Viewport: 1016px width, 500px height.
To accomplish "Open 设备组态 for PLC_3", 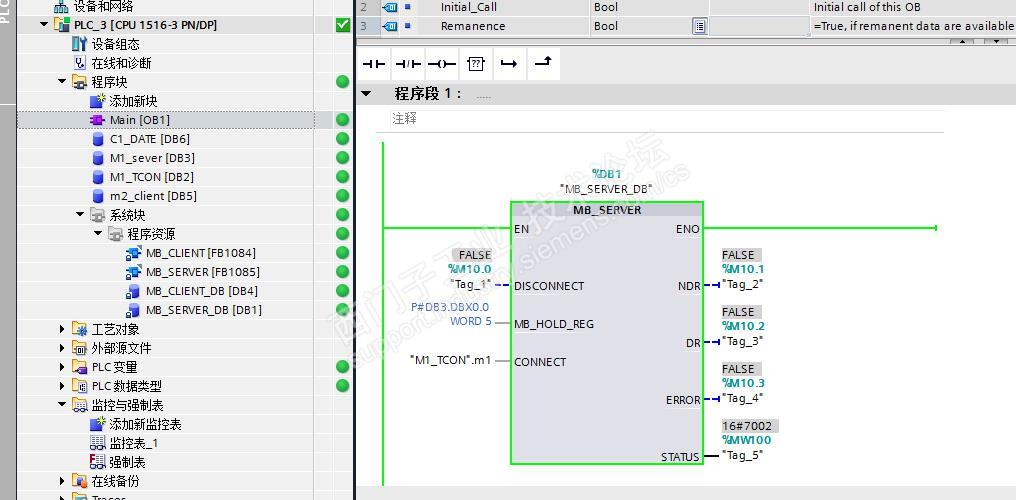I will (115, 44).
